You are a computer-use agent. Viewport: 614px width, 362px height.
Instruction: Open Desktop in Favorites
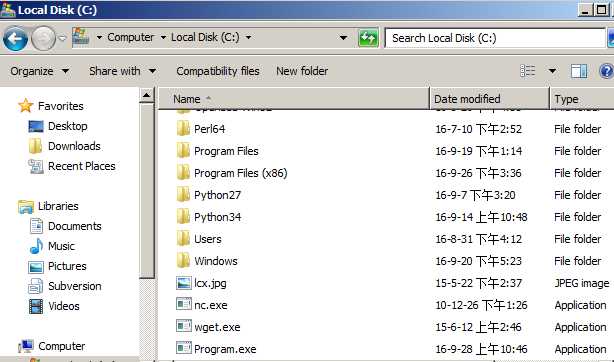tap(58, 126)
